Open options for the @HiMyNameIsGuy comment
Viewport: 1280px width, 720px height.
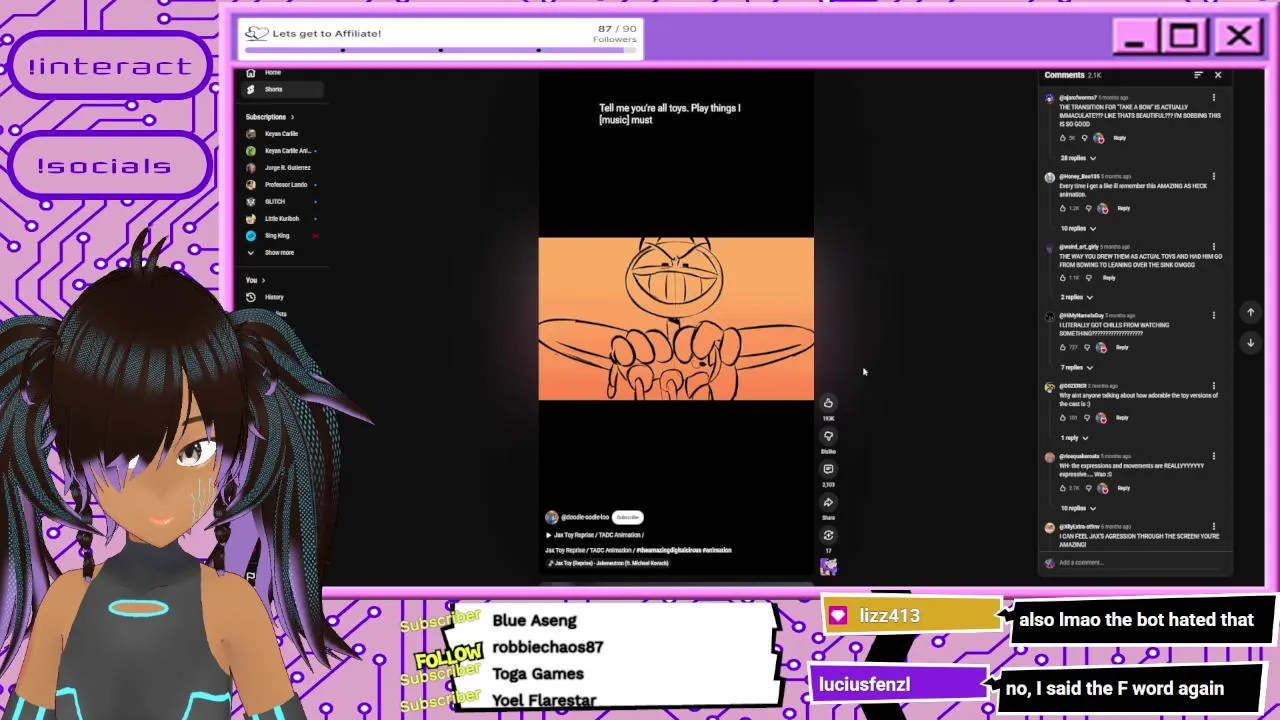tap(1214, 316)
